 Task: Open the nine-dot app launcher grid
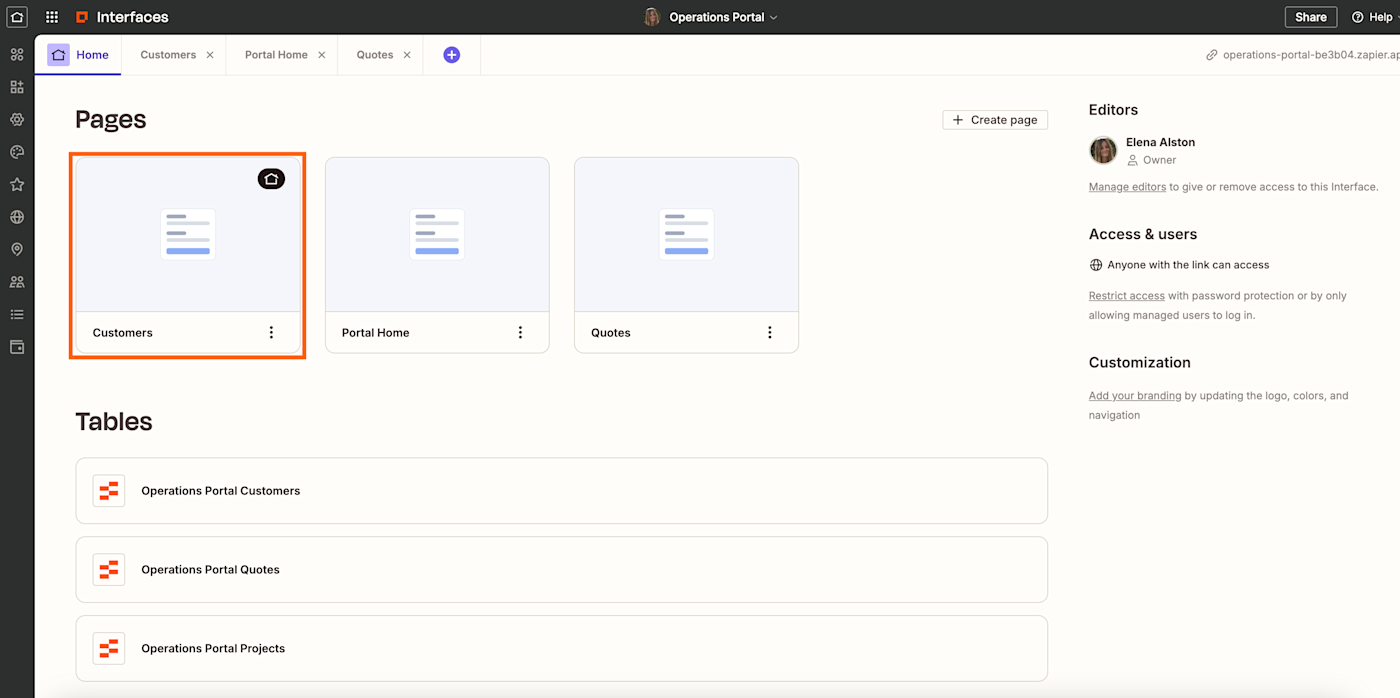(x=52, y=17)
